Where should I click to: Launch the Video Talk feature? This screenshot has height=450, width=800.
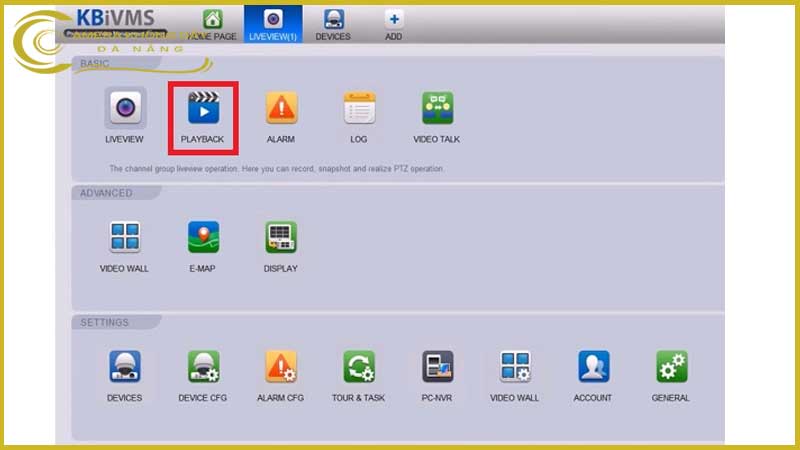tap(437, 107)
